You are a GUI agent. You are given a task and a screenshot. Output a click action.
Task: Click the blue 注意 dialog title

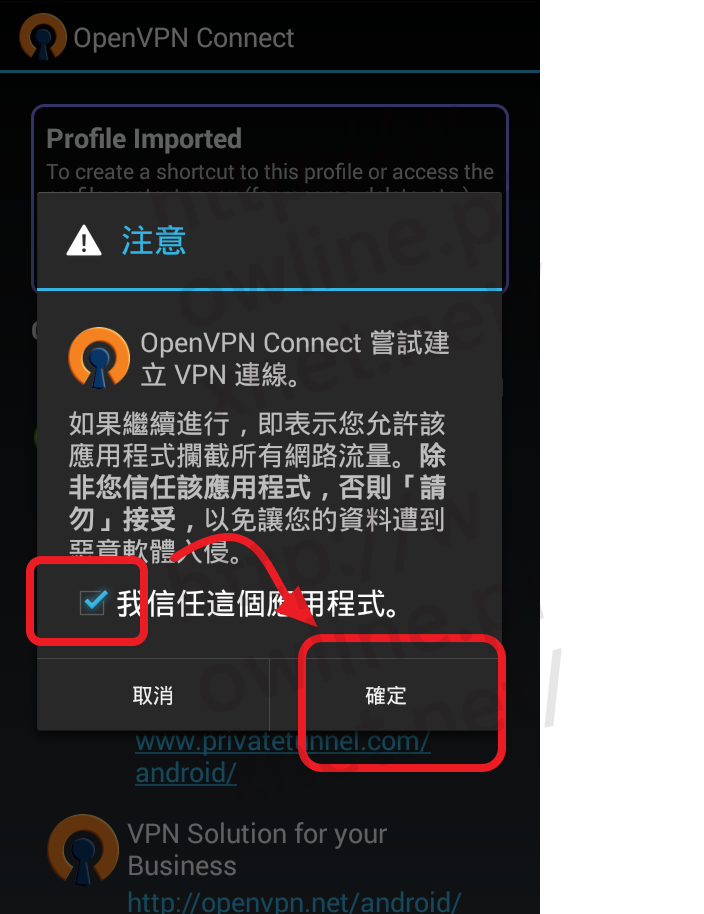click(x=154, y=241)
